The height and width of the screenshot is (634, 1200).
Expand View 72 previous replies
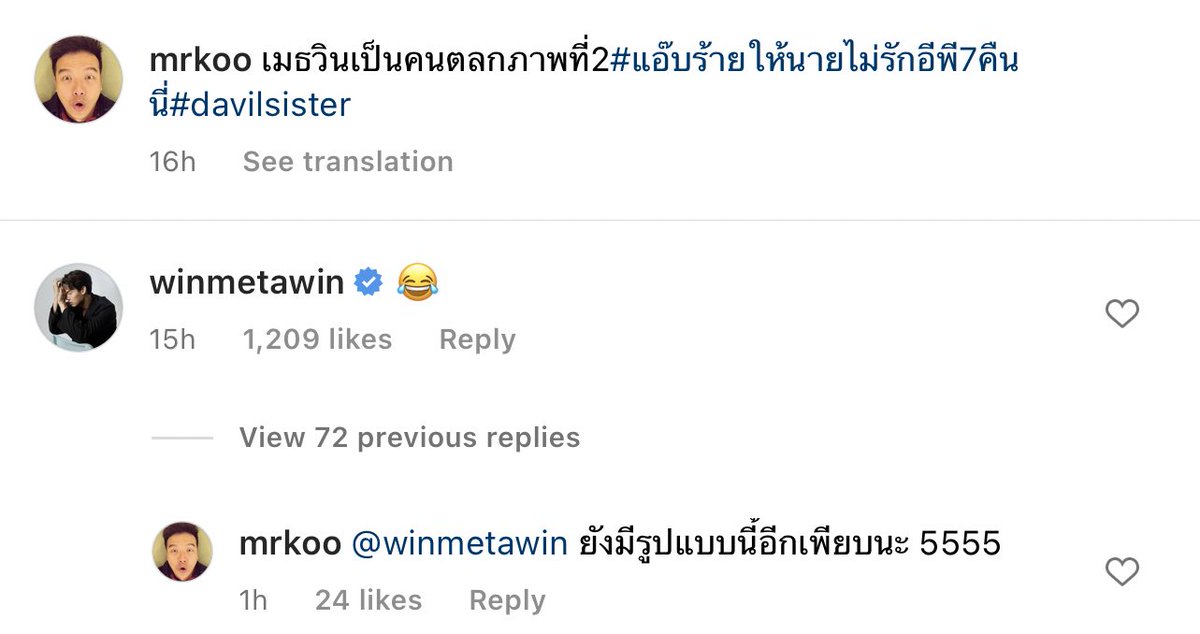(x=410, y=438)
